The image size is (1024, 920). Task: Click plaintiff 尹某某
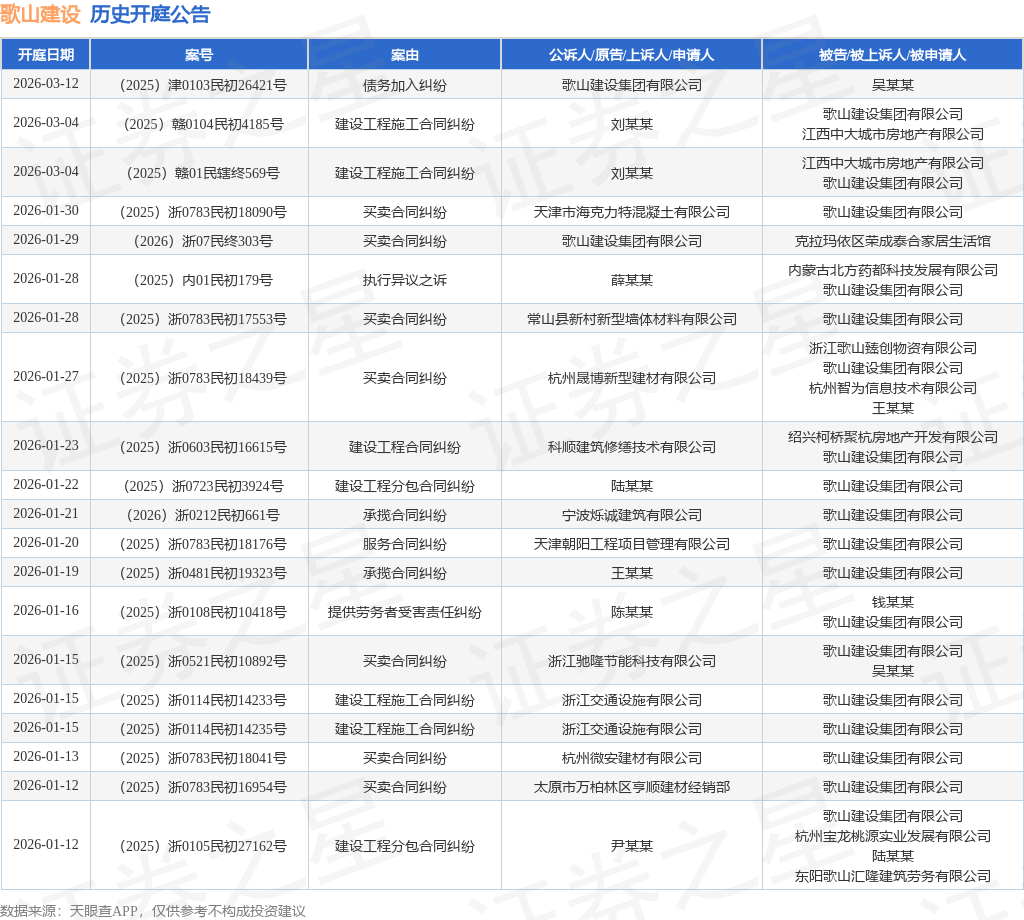tap(632, 846)
